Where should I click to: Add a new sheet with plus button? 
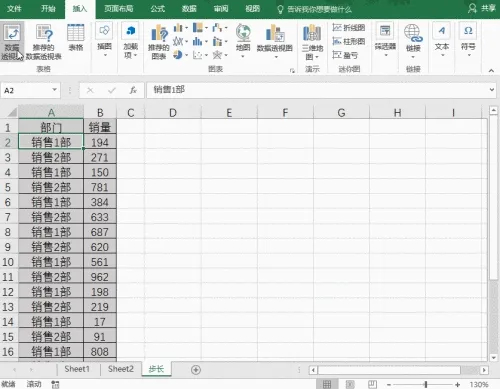pos(196,370)
